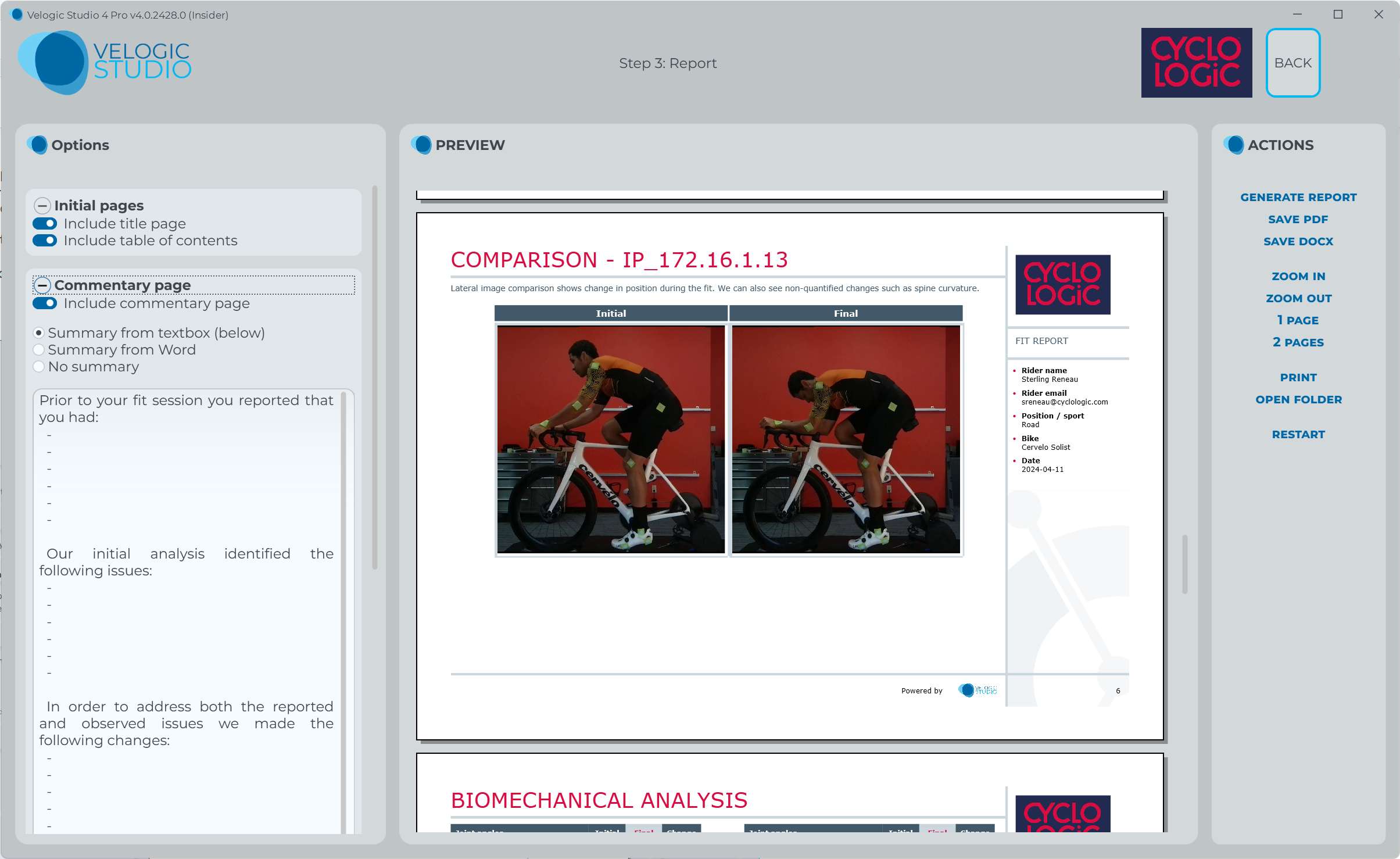Image resolution: width=1400 pixels, height=859 pixels.
Task: Click the Options panel vertical scrollbar
Action: (x=375, y=378)
